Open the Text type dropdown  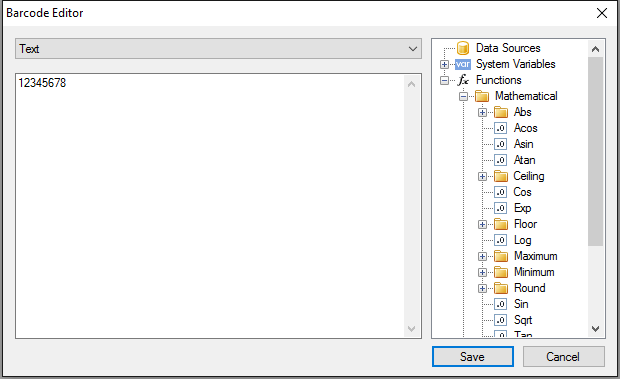tap(218, 49)
